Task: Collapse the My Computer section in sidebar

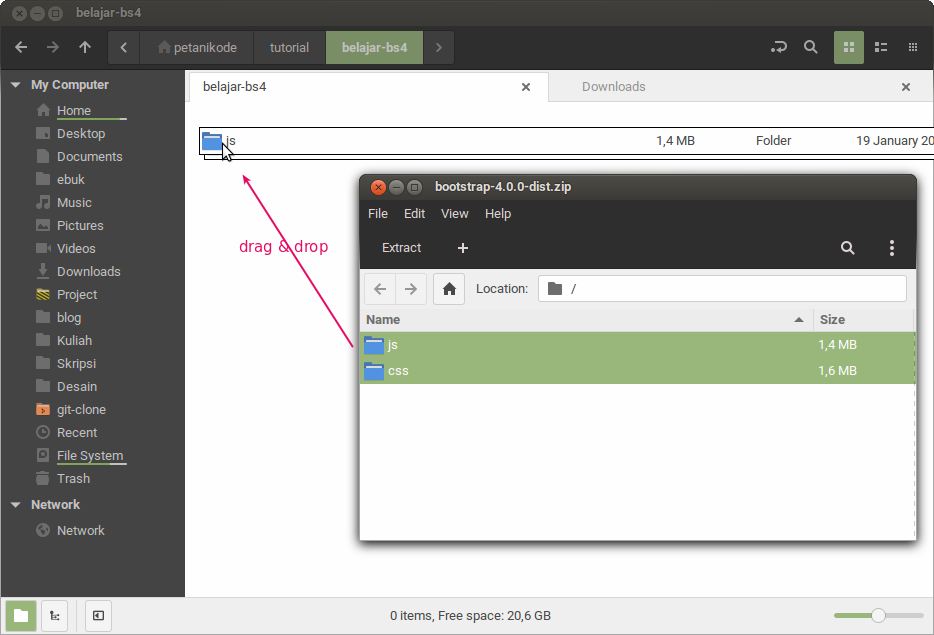Action: [x=14, y=84]
